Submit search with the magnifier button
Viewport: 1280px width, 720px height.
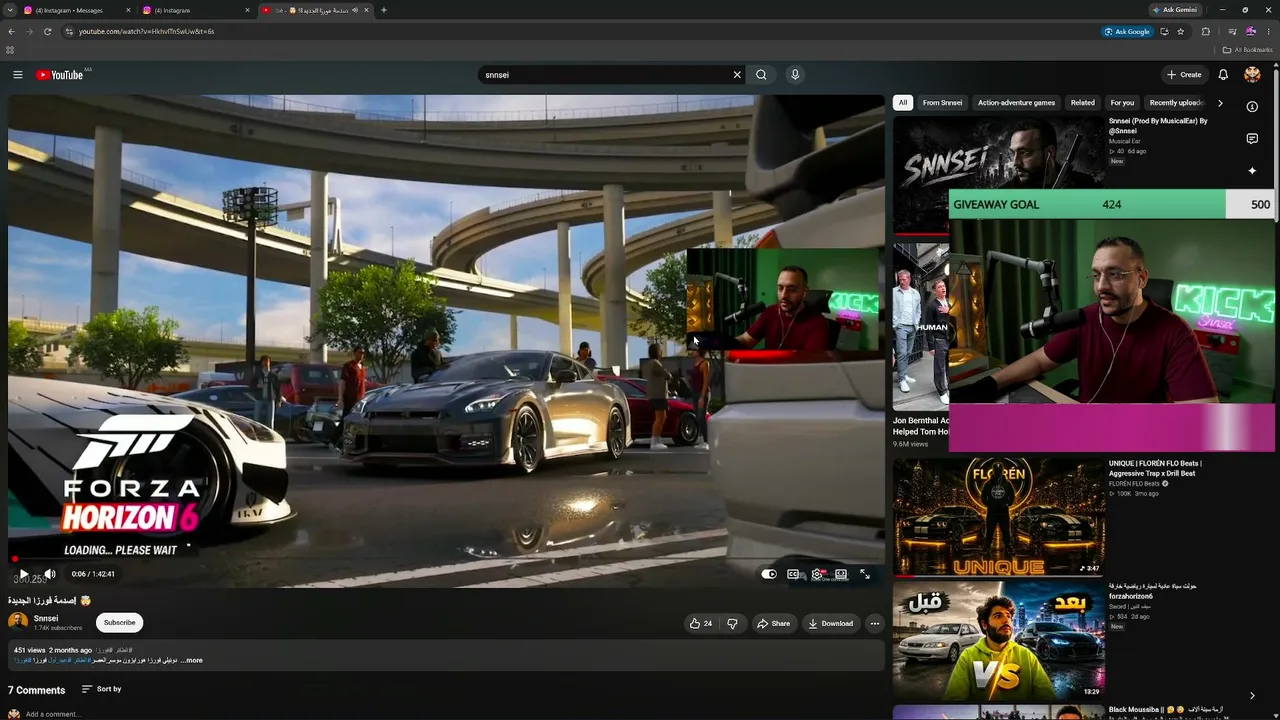761,75
